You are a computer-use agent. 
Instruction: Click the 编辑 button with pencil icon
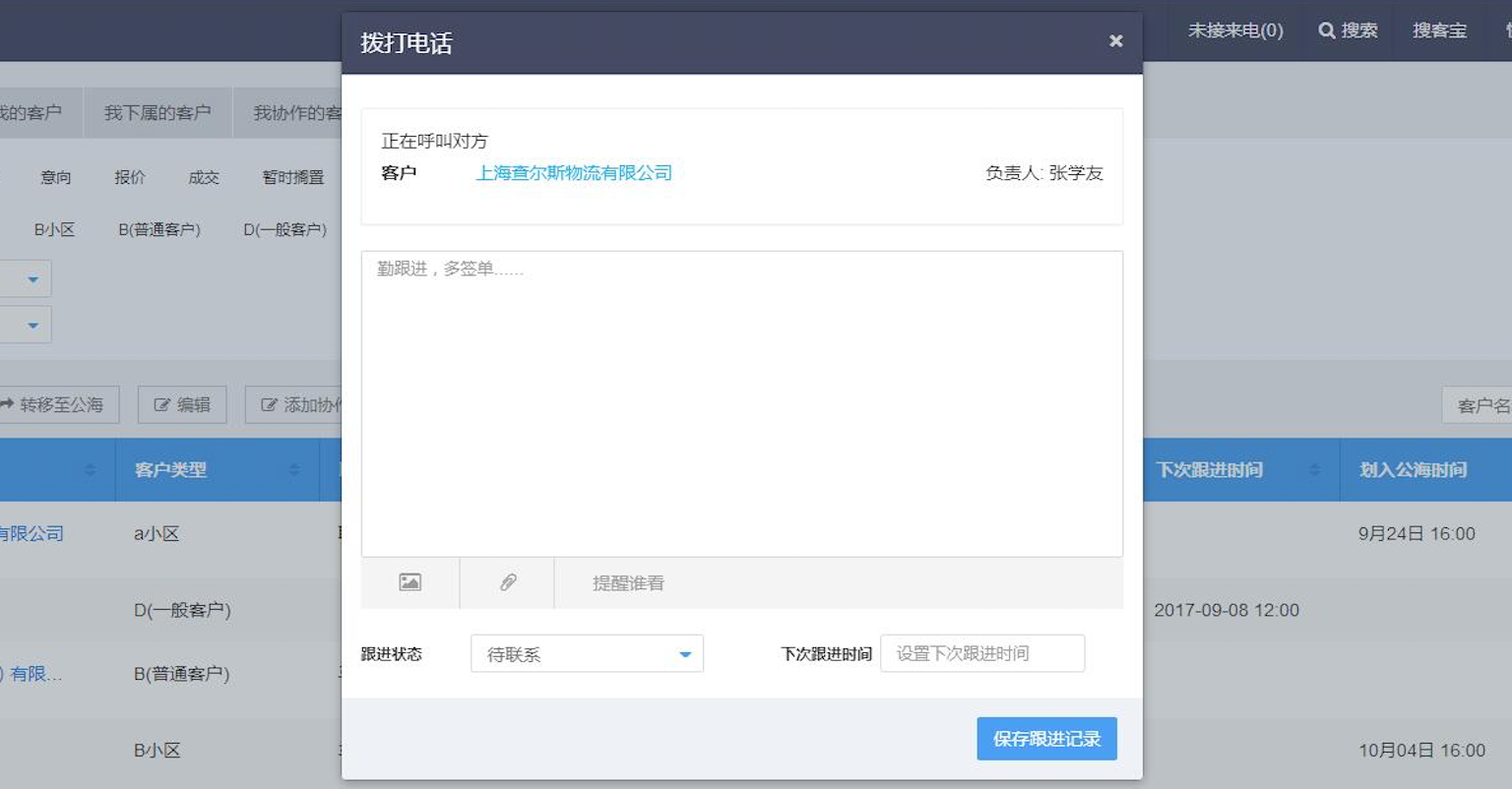click(182, 404)
